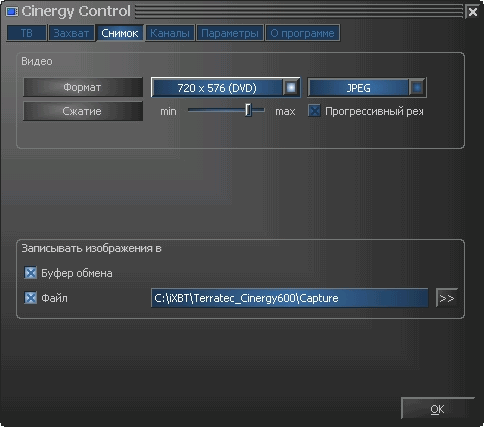Toggle the Файл checkbox
The height and width of the screenshot is (427, 484).
point(31,298)
